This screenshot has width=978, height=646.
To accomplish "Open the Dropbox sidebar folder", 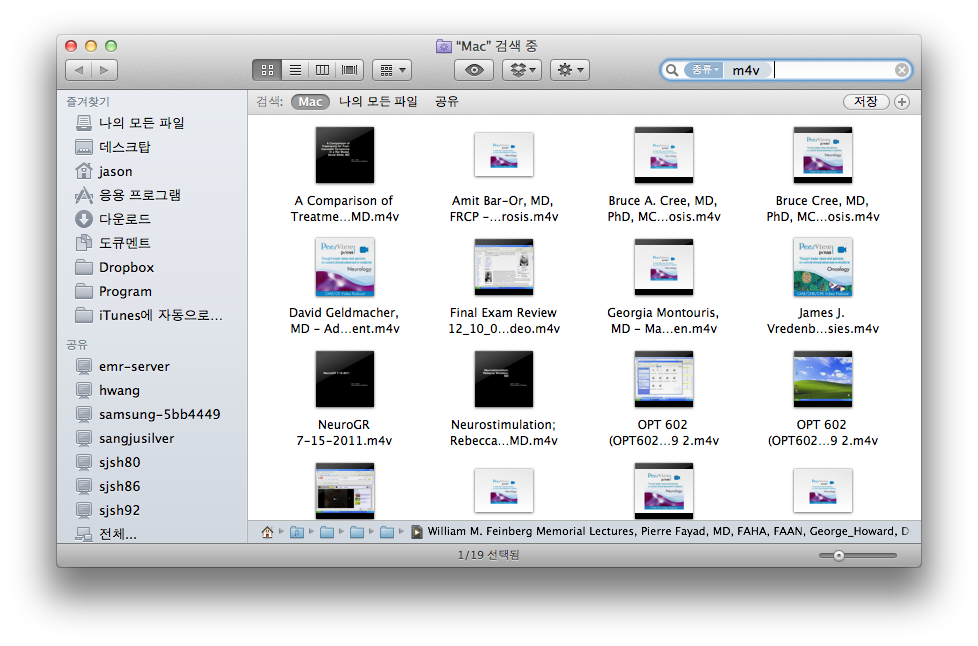I will (126, 268).
